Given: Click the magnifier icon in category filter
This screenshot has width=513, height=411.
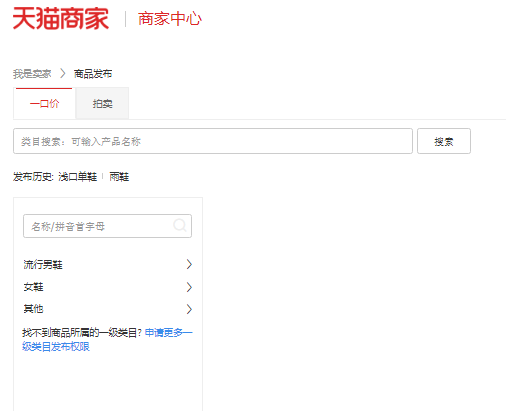Looking at the screenshot, I should (x=180, y=226).
